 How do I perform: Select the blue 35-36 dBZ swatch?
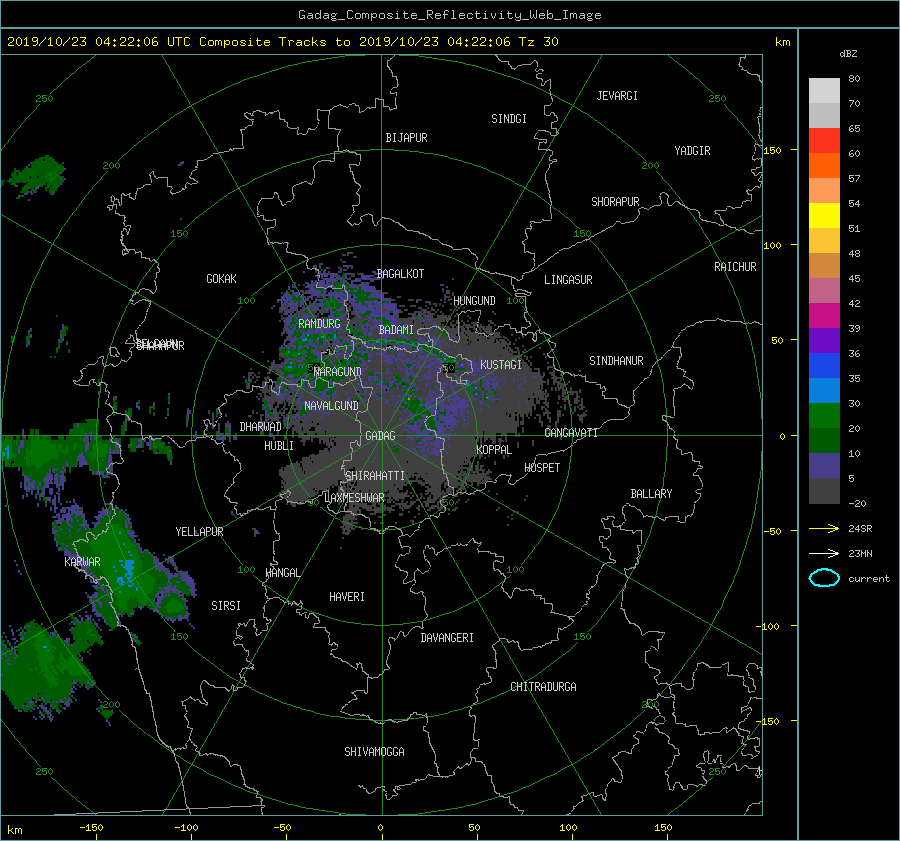pos(824,365)
